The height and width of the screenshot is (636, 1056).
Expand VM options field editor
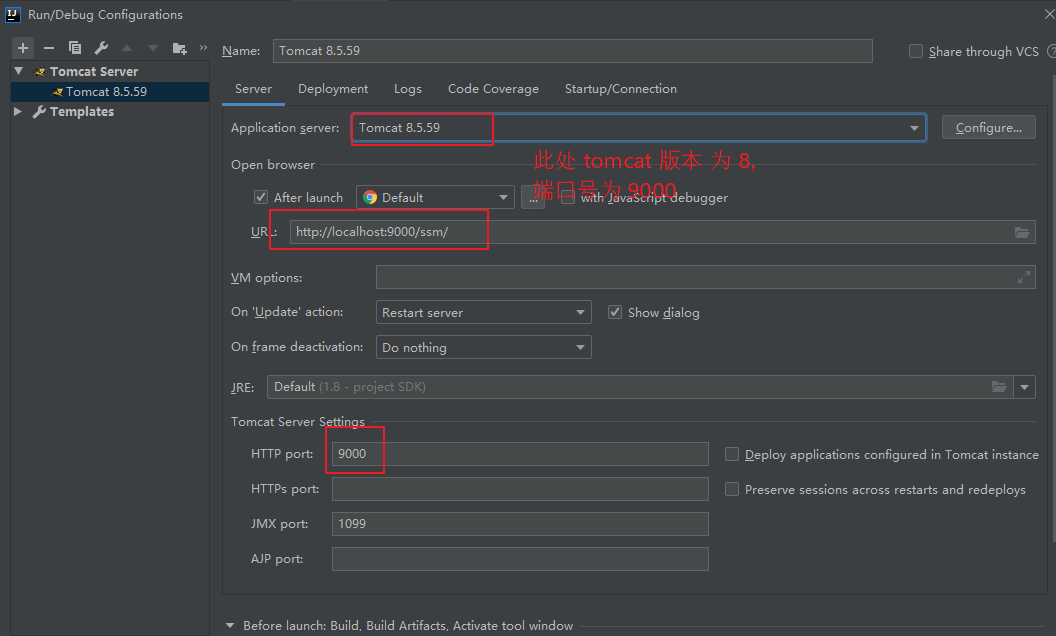[x=1024, y=277]
